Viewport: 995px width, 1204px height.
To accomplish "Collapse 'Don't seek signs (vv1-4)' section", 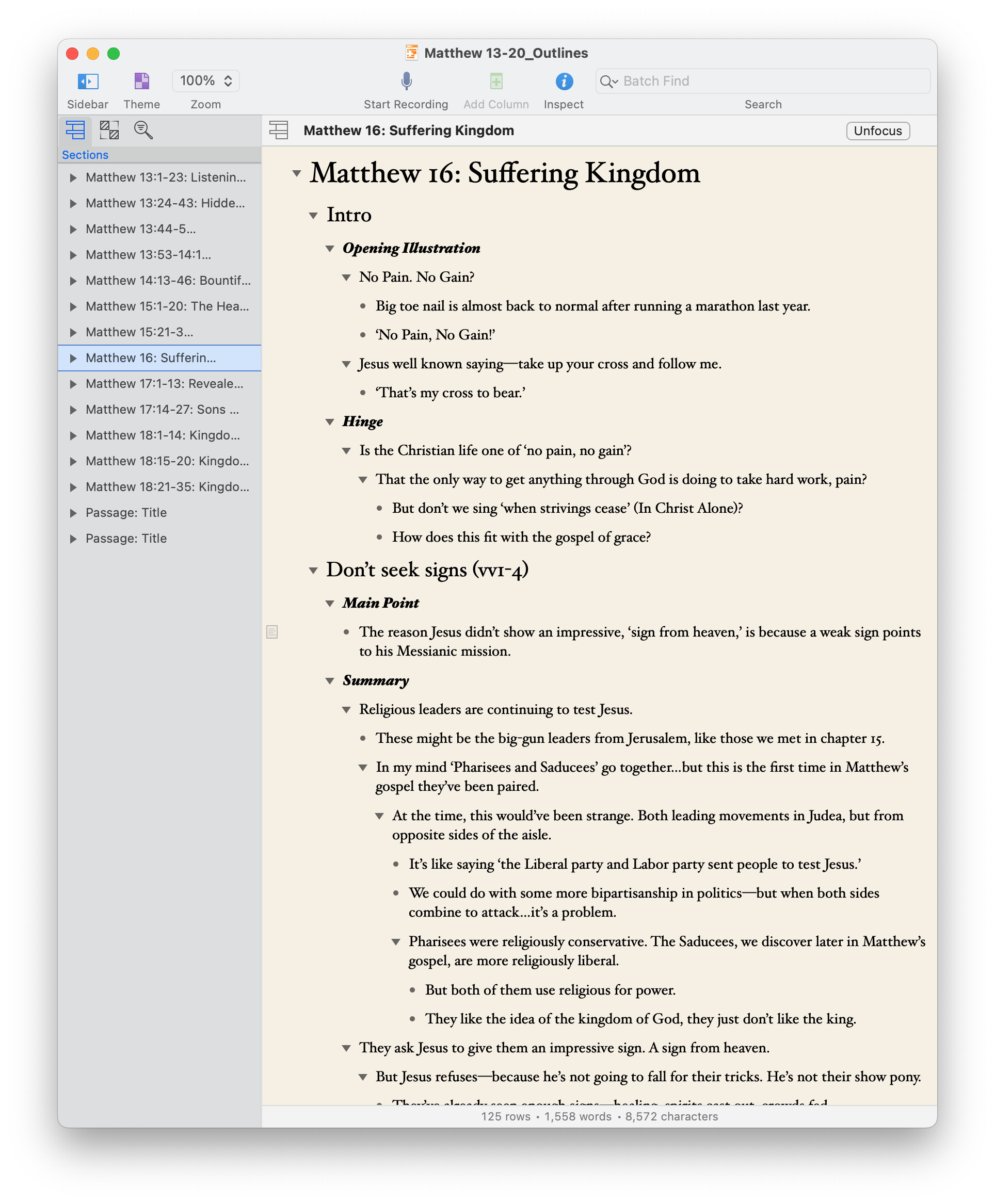I will [x=313, y=570].
